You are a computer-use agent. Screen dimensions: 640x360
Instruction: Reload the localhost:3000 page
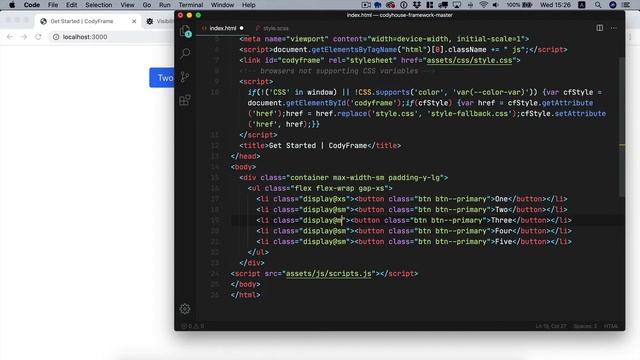click(38, 37)
